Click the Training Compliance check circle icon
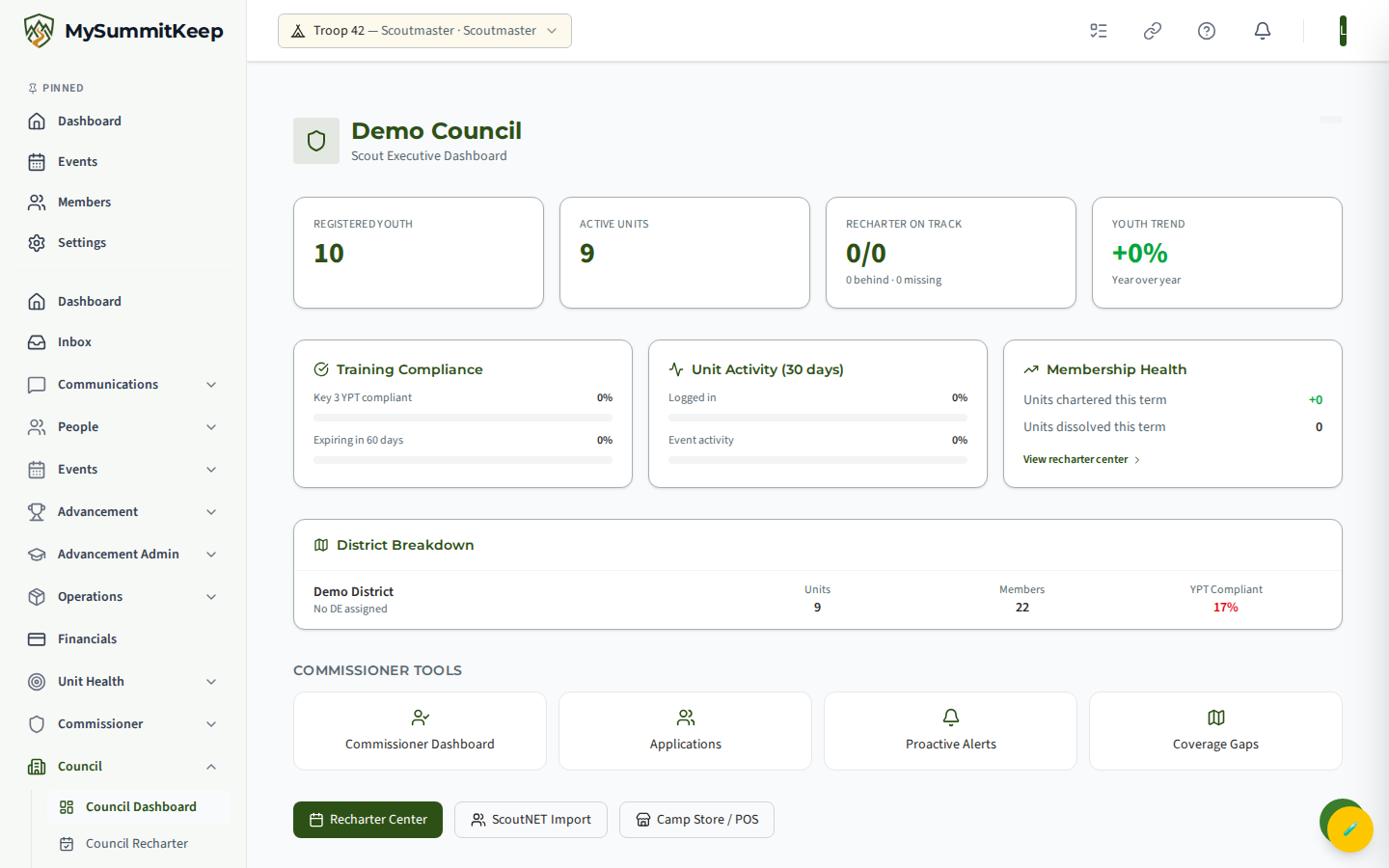 coord(321,369)
